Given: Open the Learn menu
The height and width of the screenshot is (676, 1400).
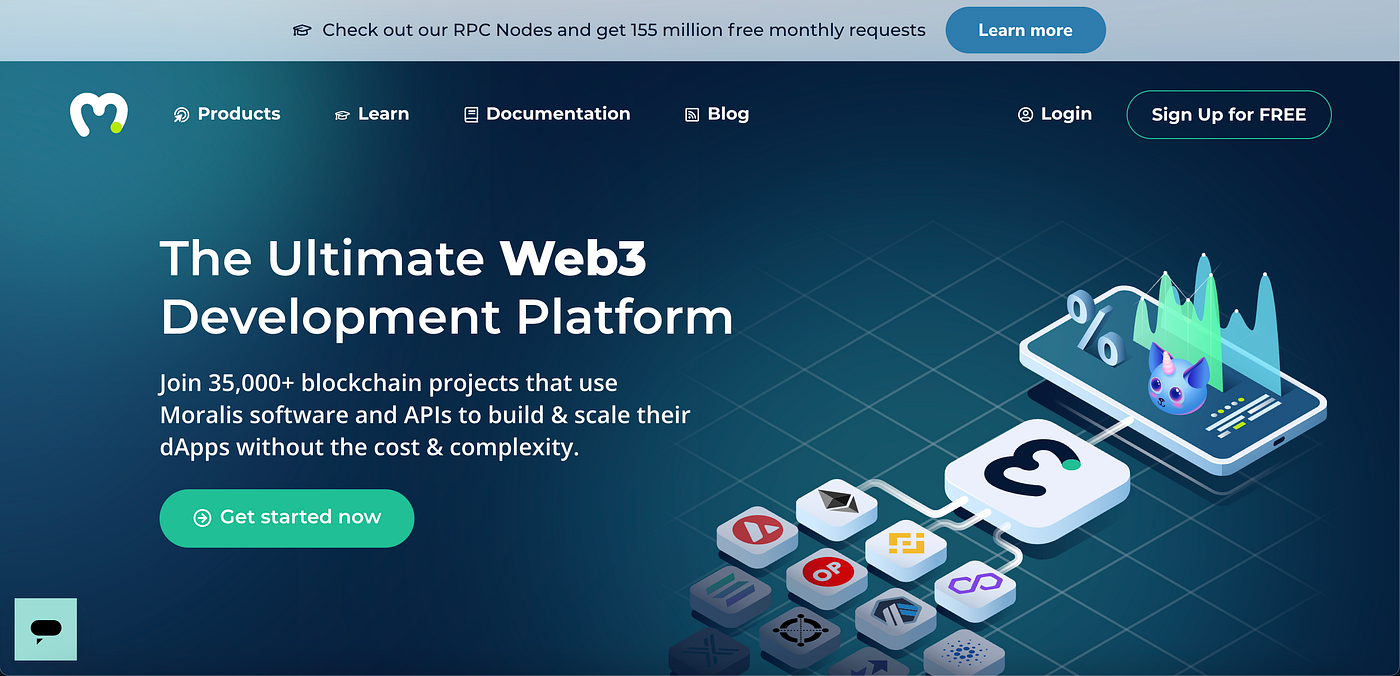Looking at the screenshot, I should [372, 114].
